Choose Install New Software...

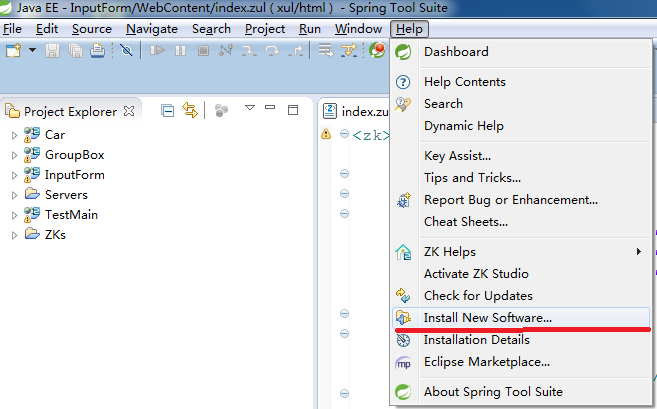(521, 318)
